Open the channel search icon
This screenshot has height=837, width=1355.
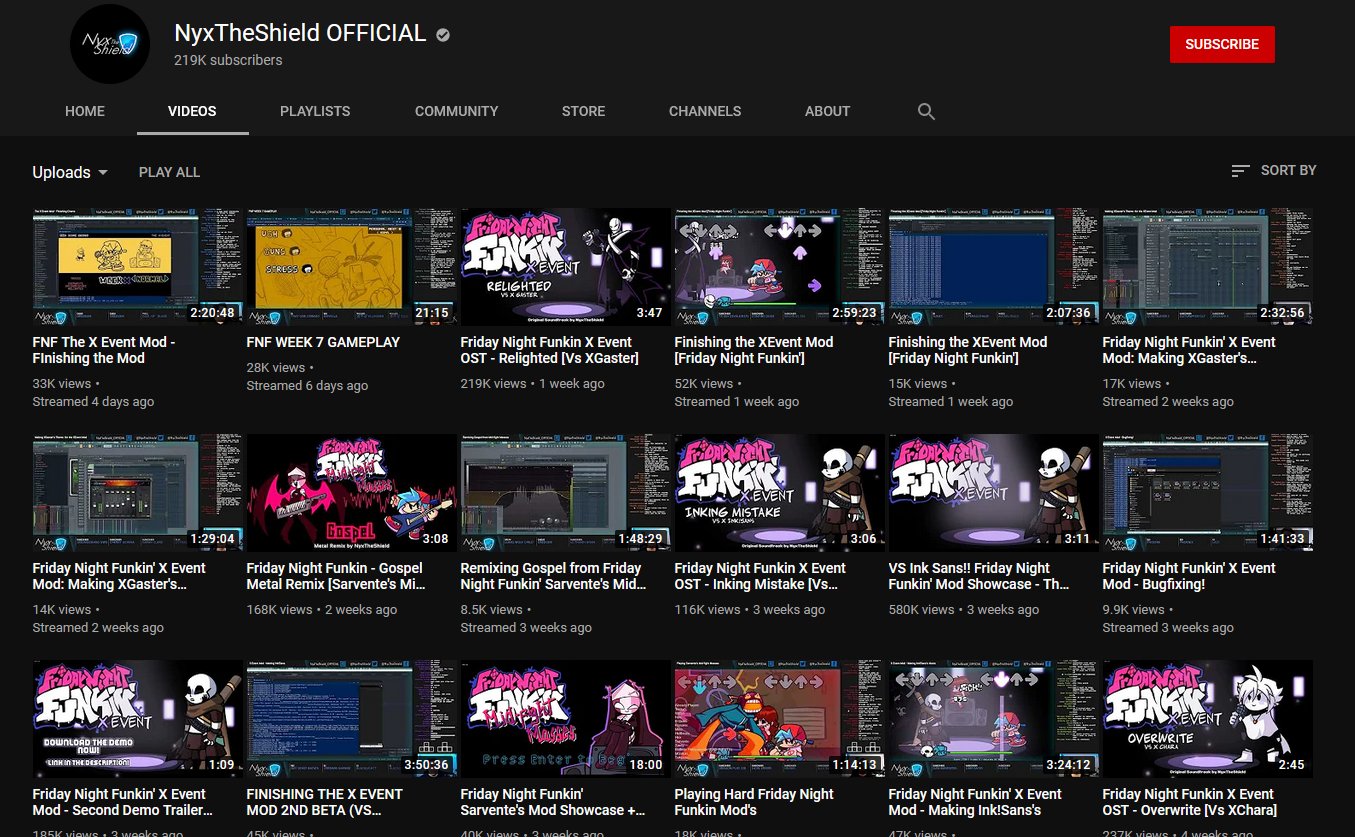coord(926,111)
